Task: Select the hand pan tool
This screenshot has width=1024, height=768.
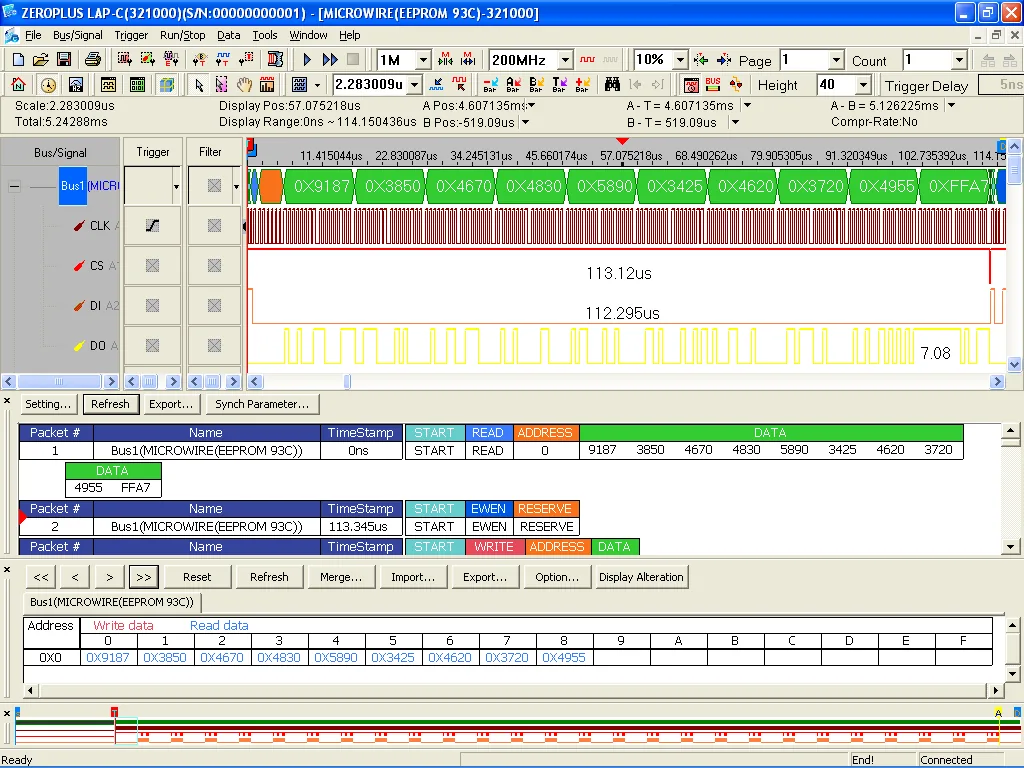Action: 244,84
